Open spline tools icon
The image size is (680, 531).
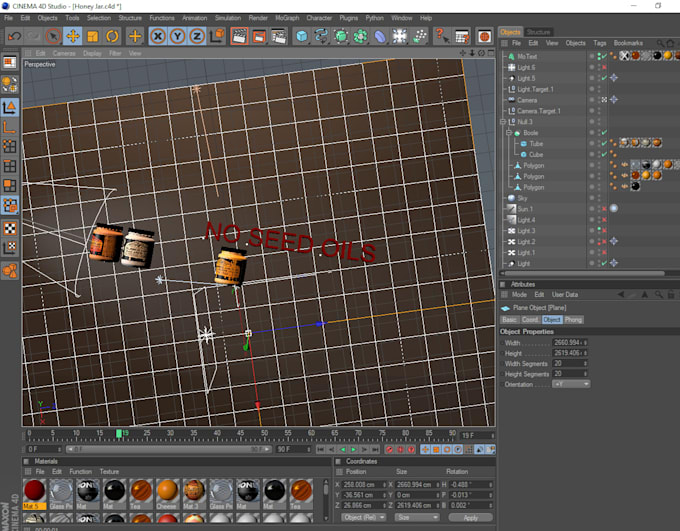[321, 36]
